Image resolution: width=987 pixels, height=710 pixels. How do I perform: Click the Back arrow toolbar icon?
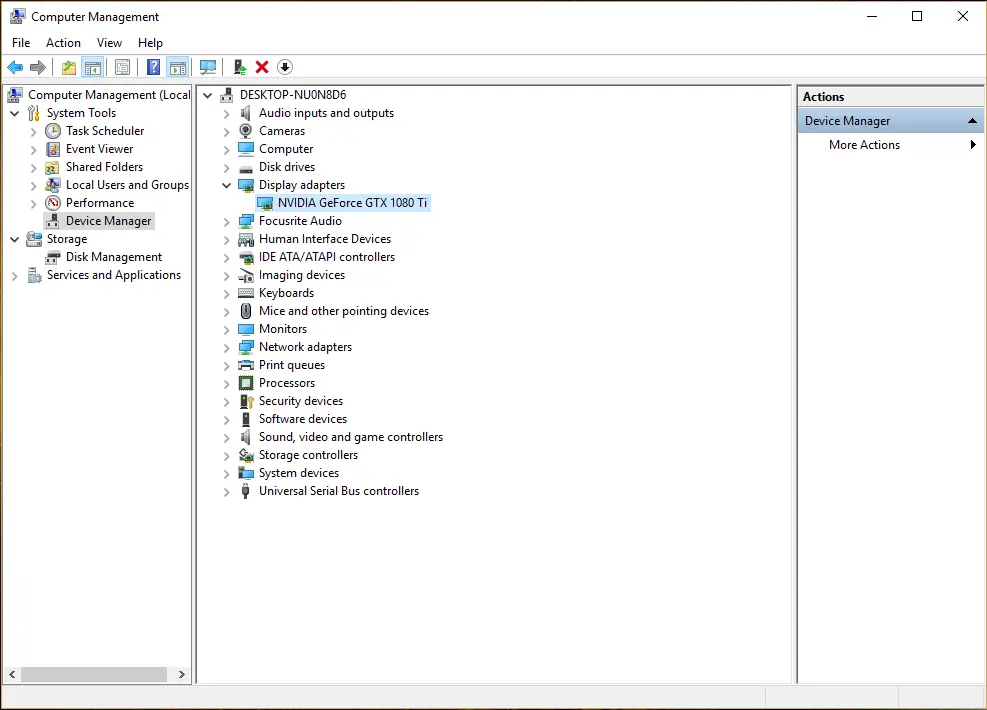(x=15, y=67)
